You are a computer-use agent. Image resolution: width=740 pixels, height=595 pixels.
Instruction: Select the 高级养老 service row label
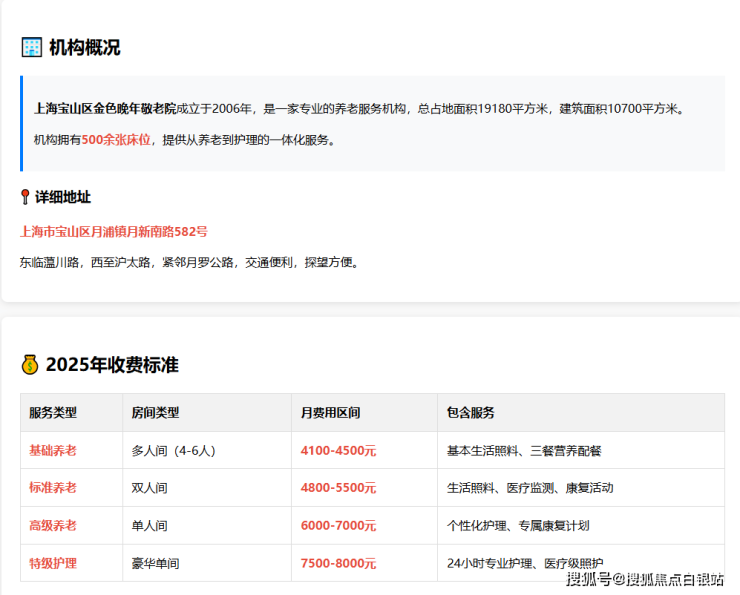(x=53, y=525)
